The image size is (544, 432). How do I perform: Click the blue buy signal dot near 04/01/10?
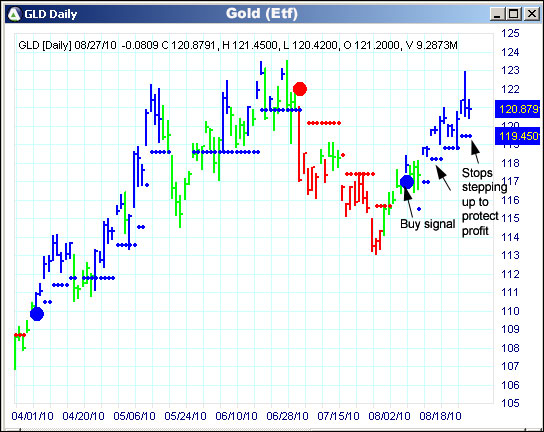[x=37, y=314]
